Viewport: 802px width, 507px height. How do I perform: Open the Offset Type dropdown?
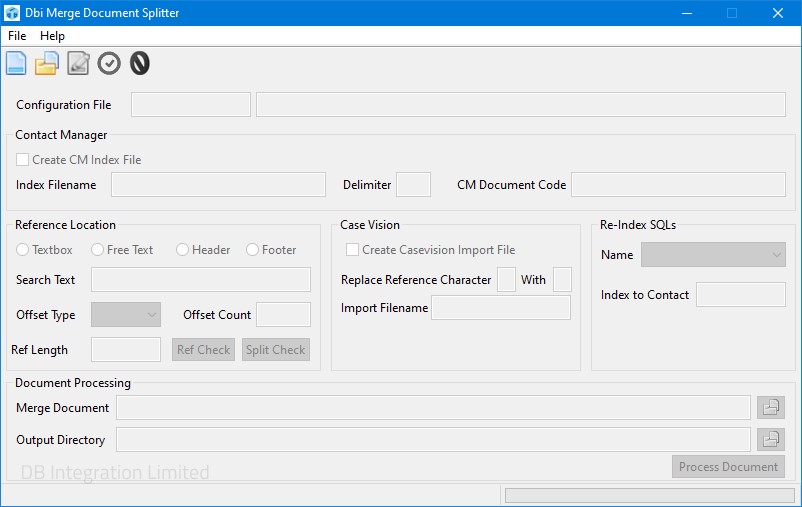tap(126, 315)
